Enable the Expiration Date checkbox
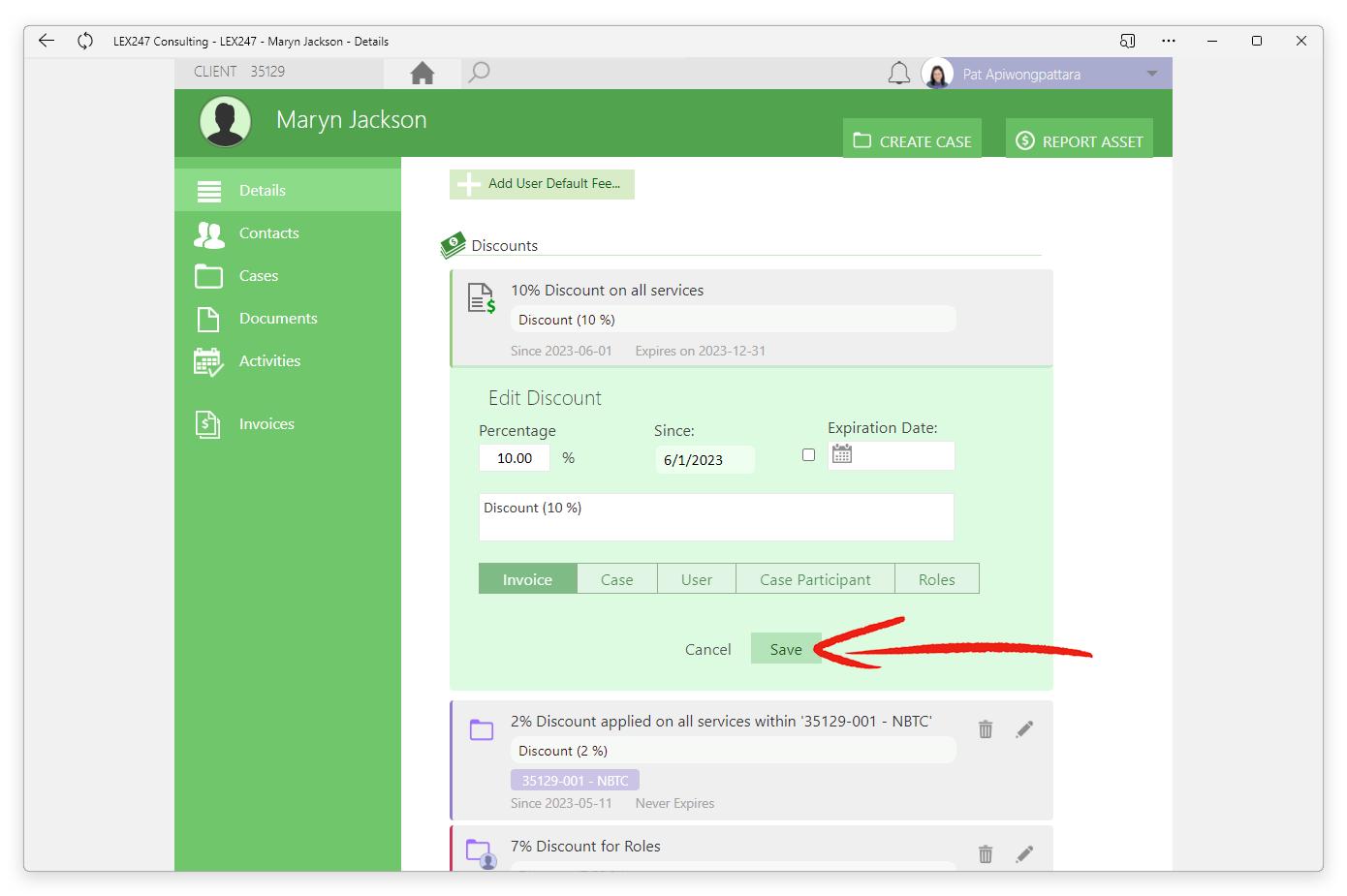Image resolution: width=1347 pixels, height=896 pixels. [x=809, y=455]
